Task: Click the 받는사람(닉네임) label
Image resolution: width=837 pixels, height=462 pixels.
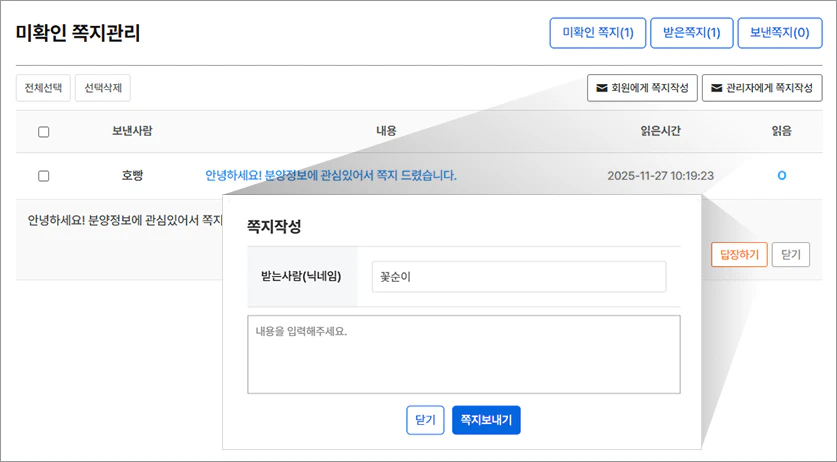Action: coord(301,277)
